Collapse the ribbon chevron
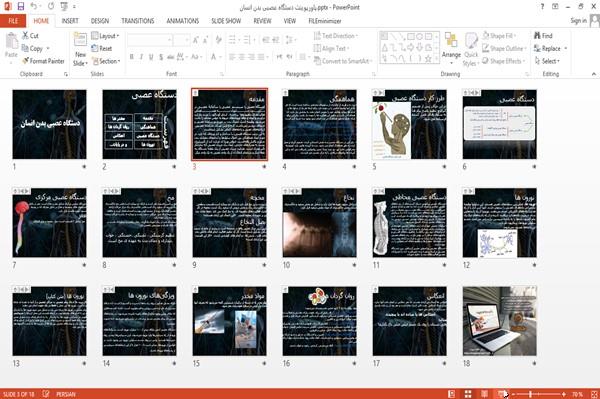 593,73
